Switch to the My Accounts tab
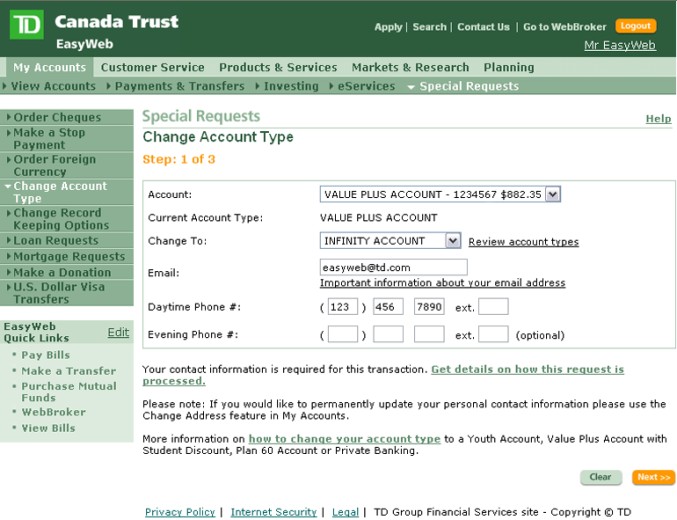The height and width of the screenshot is (520, 677). coord(50,67)
